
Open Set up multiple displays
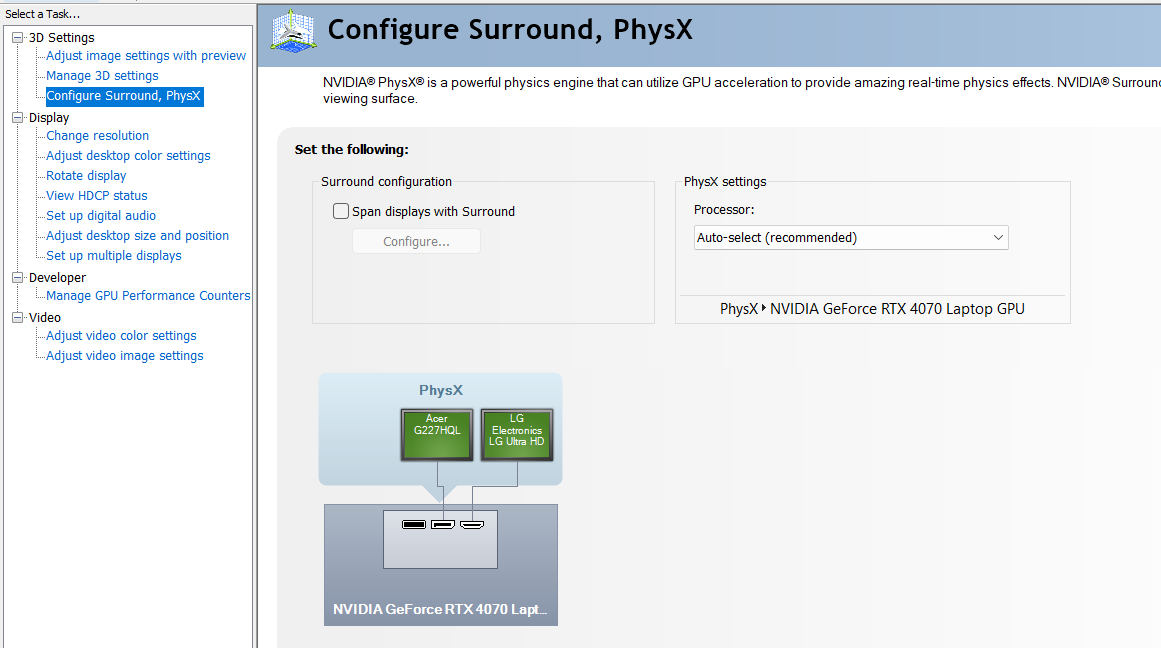pos(114,255)
